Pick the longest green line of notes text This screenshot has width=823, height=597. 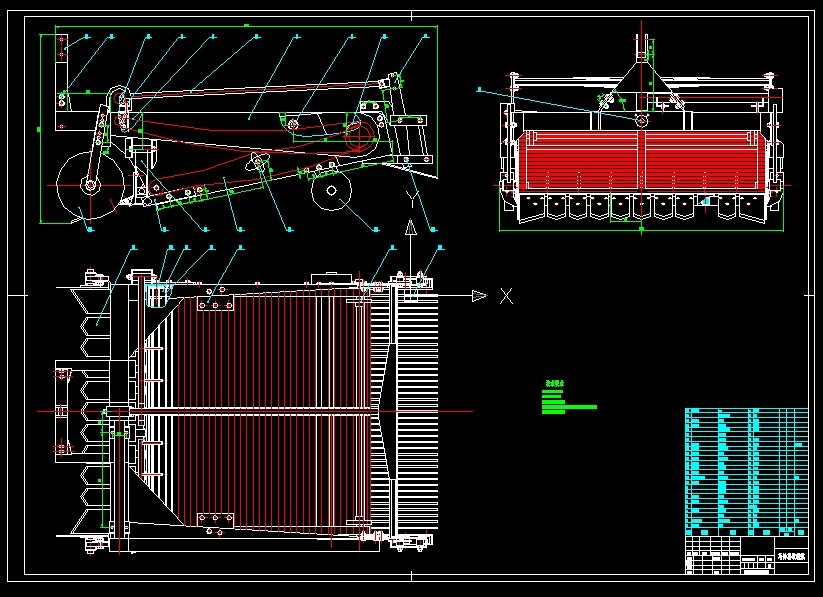[x=569, y=407]
